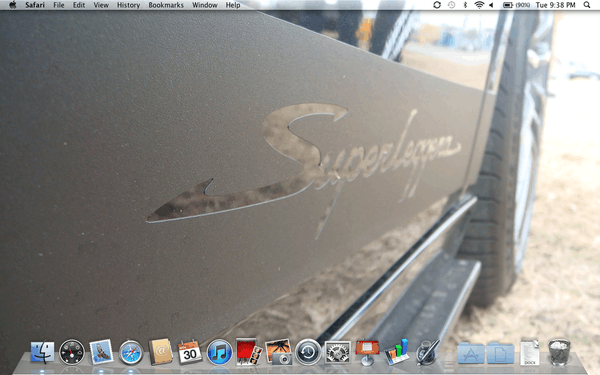The height and width of the screenshot is (375, 600).
Task: Open the Trash in the dock
Action: coord(559,352)
